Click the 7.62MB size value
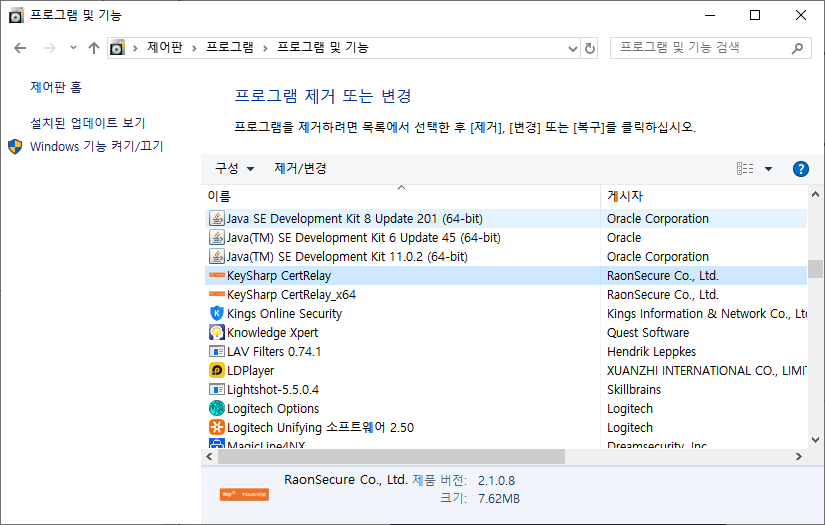The height and width of the screenshot is (525, 825). click(x=499, y=498)
